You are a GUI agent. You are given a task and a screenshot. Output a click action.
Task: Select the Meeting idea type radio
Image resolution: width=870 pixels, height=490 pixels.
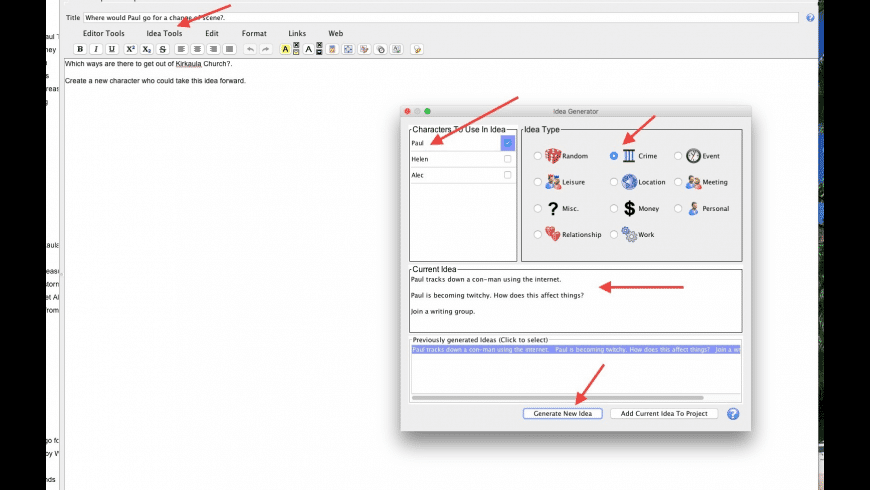[678, 182]
